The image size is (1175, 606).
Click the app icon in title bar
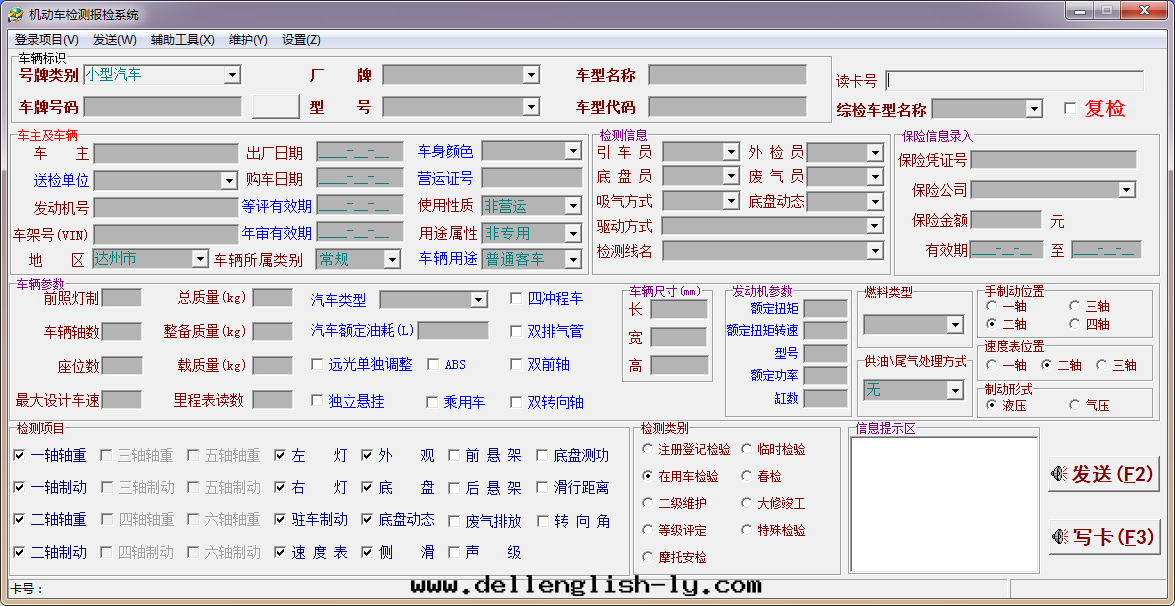coord(15,14)
